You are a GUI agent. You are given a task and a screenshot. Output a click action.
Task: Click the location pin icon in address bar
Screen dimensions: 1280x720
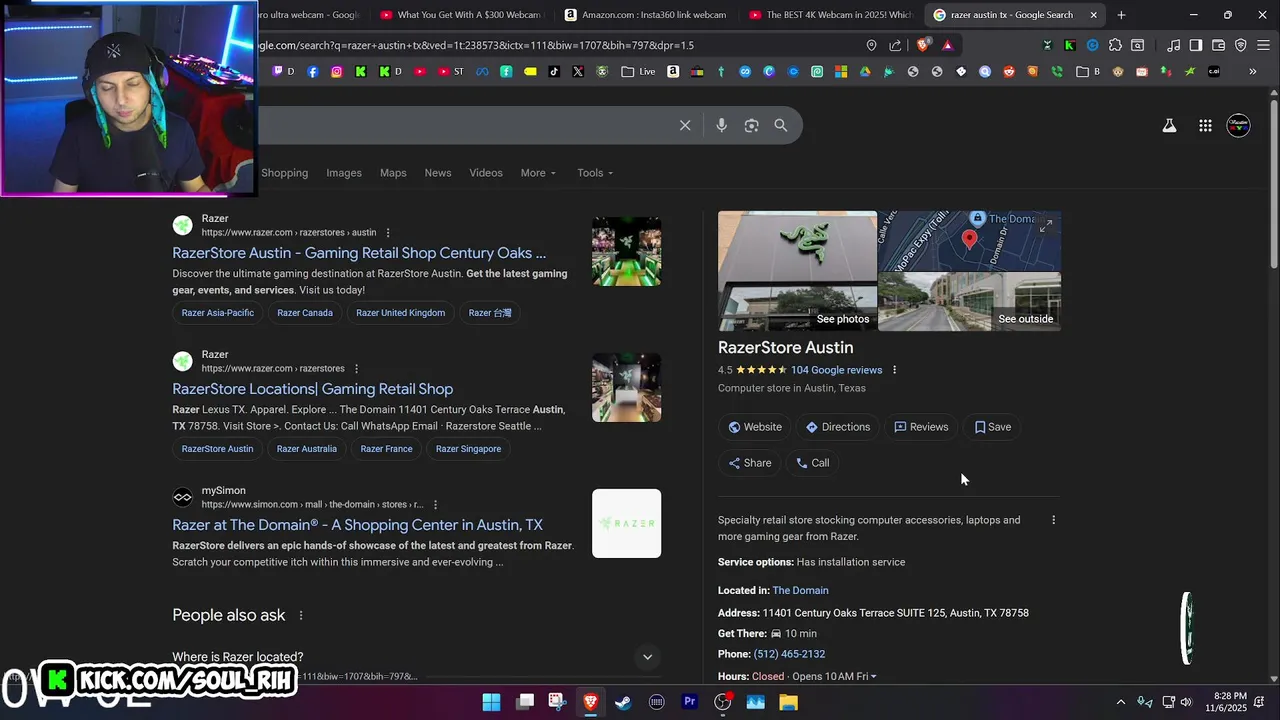871,45
